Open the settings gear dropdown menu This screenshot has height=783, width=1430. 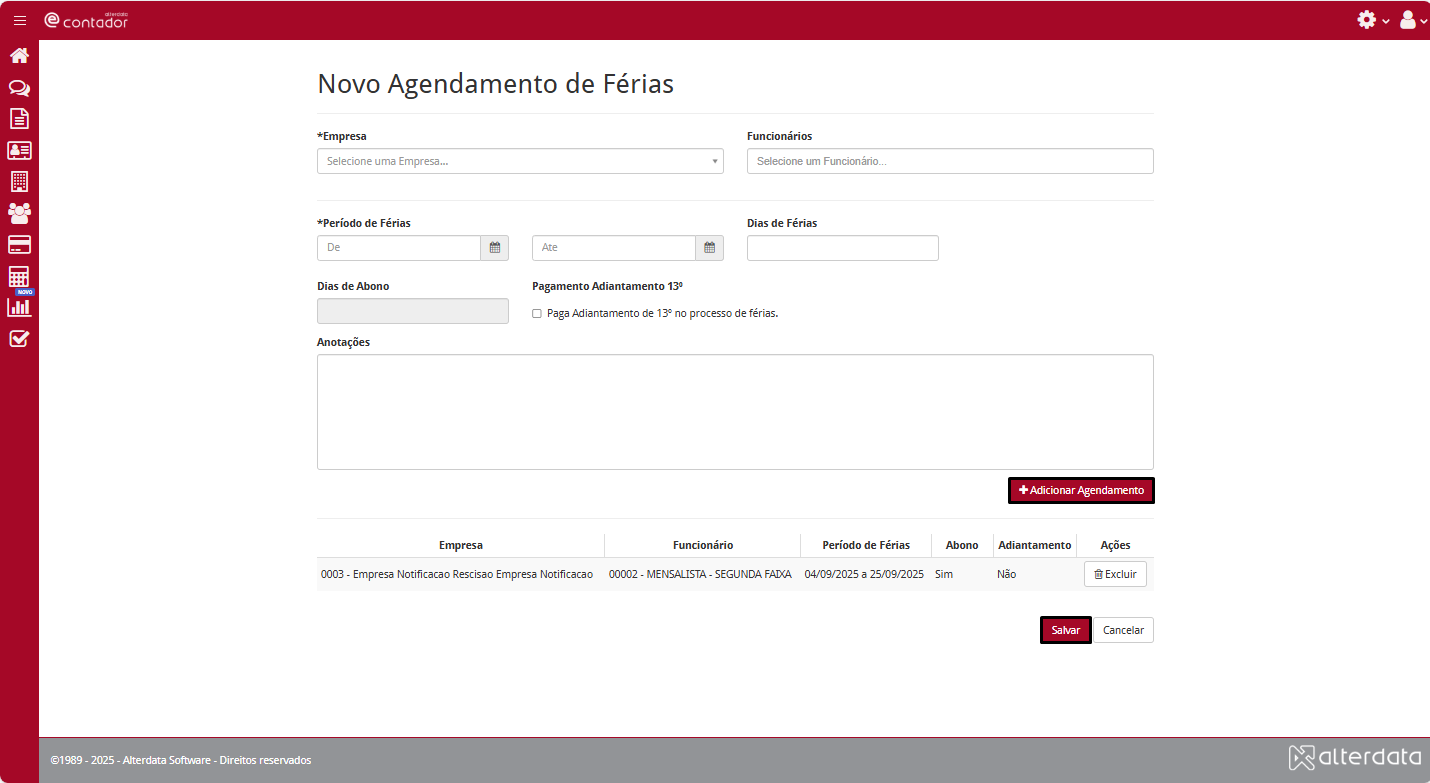point(1372,20)
